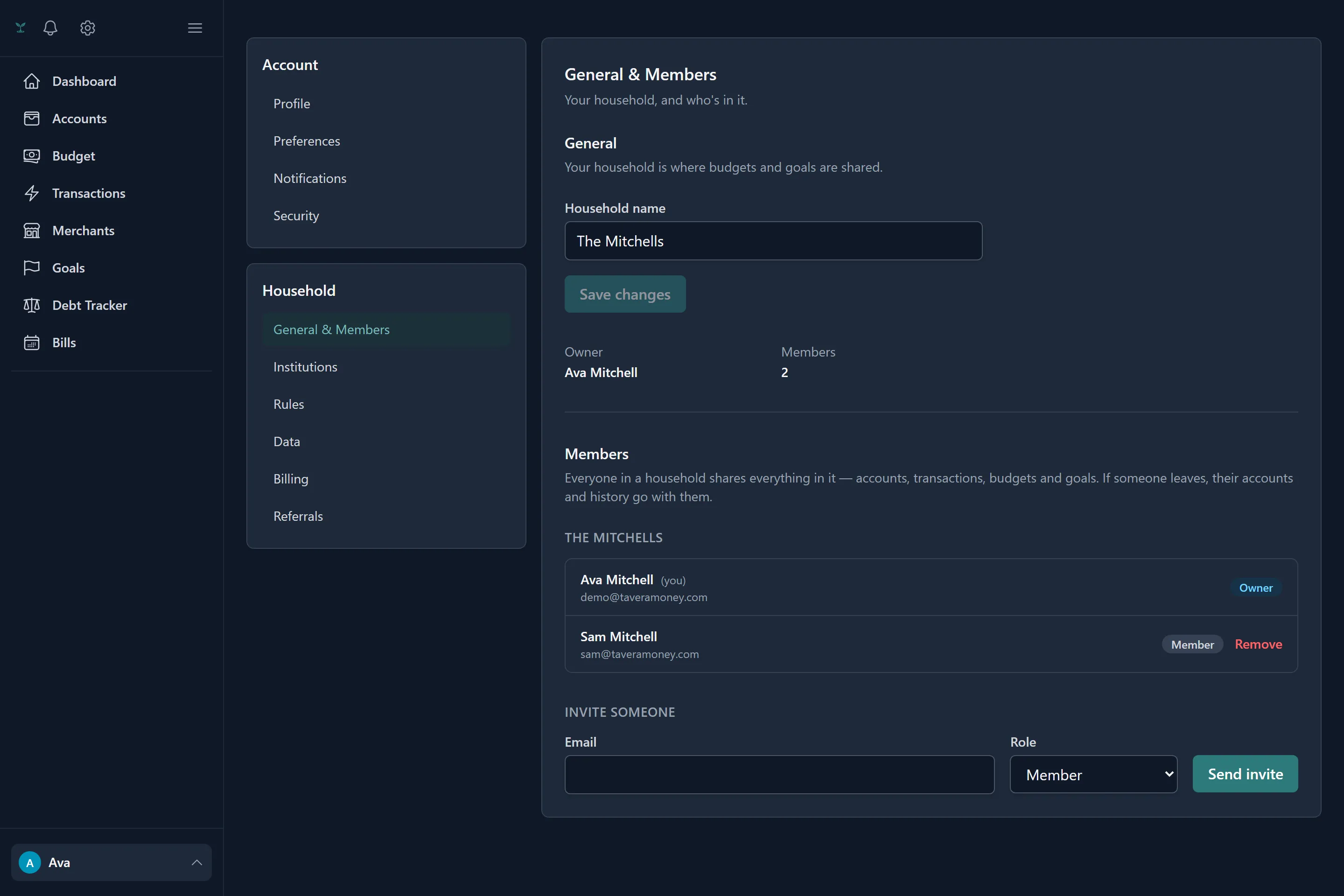1344x896 pixels.
Task: Open the Accounts page
Action: point(112,118)
